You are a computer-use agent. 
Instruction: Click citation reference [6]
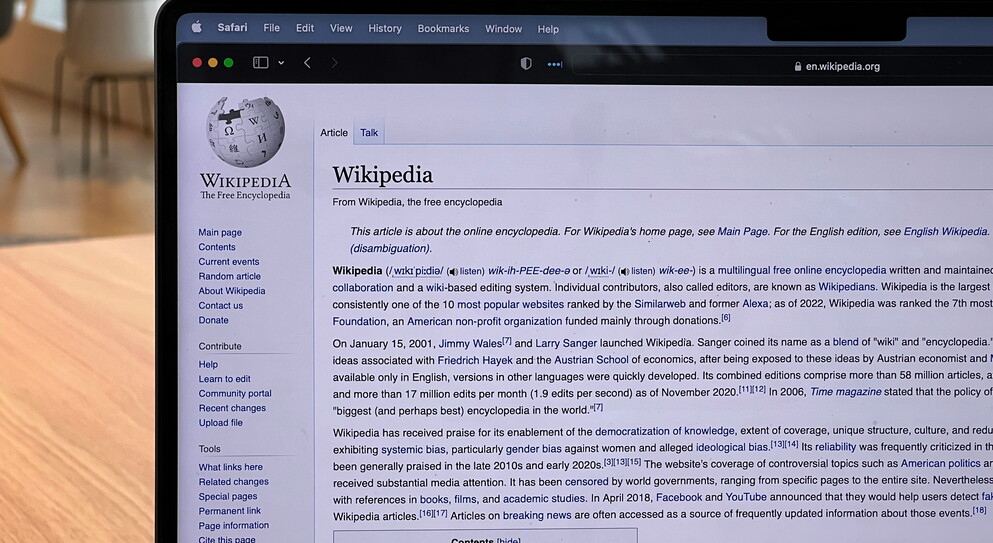click(726, 318)
